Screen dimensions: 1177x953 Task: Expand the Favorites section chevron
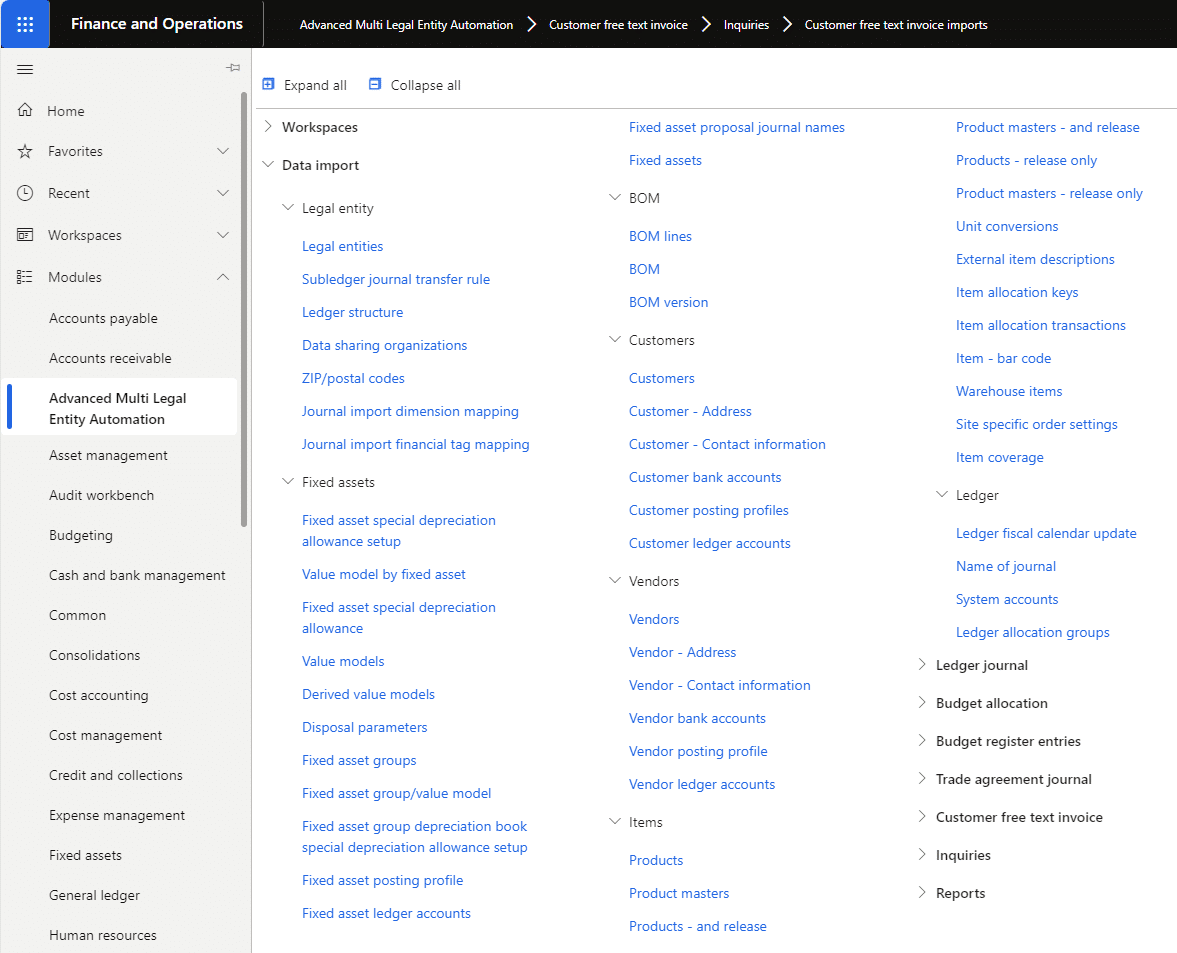(223, 151)
